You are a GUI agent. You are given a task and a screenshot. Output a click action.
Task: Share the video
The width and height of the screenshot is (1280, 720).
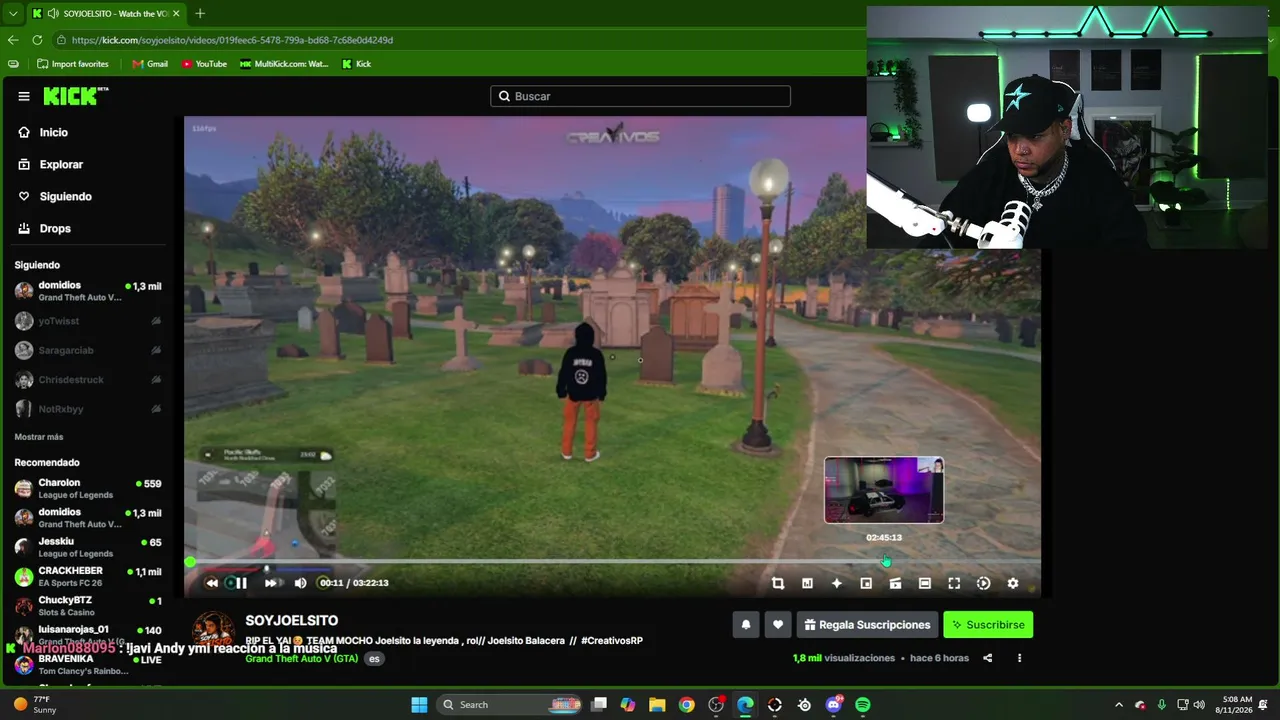(988, 658)
